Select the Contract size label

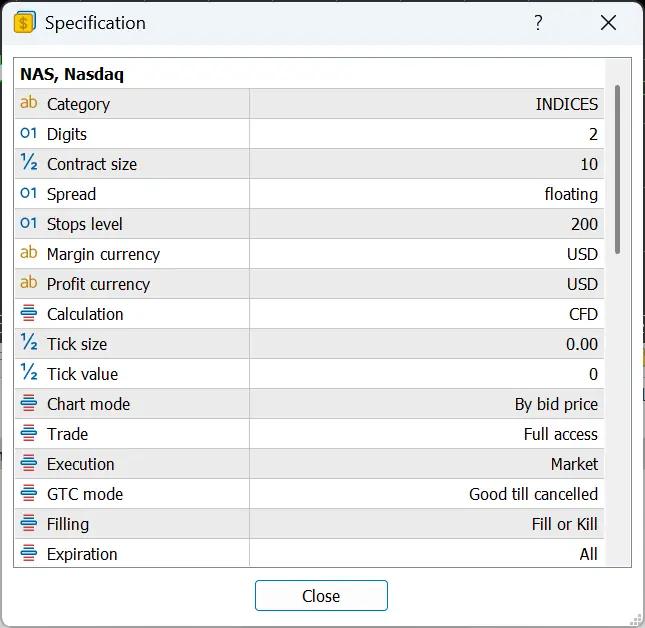tap(92, 165)
